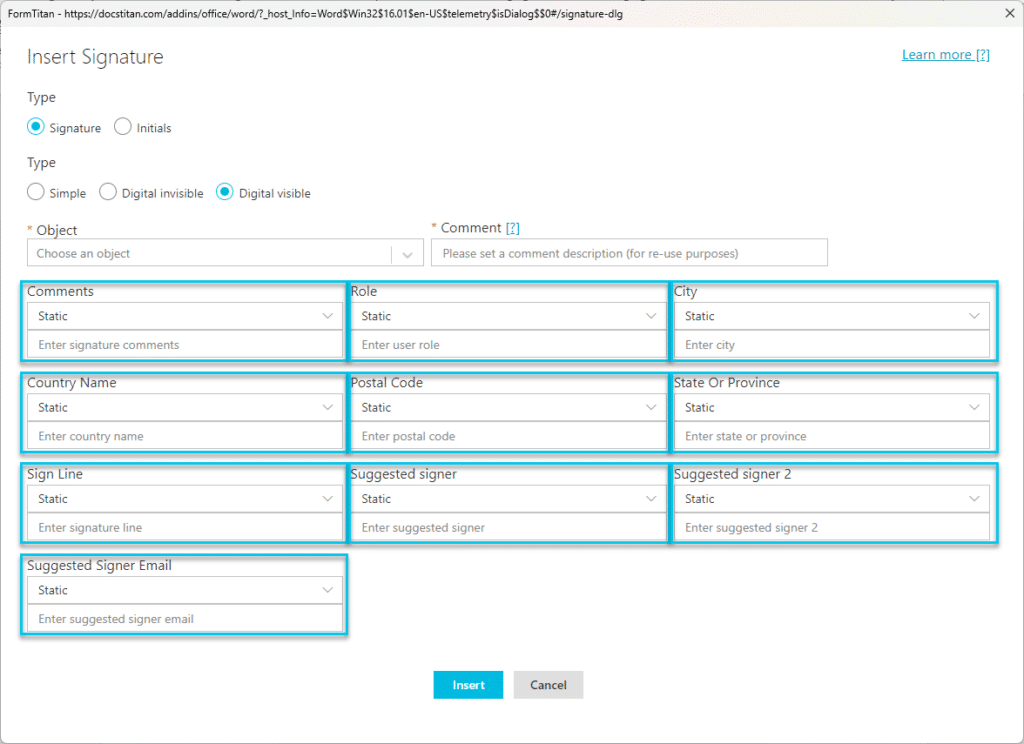The image size is (1024, 744).
Task: Expand the Comments Static dropdown
Action: click(184, 316)
